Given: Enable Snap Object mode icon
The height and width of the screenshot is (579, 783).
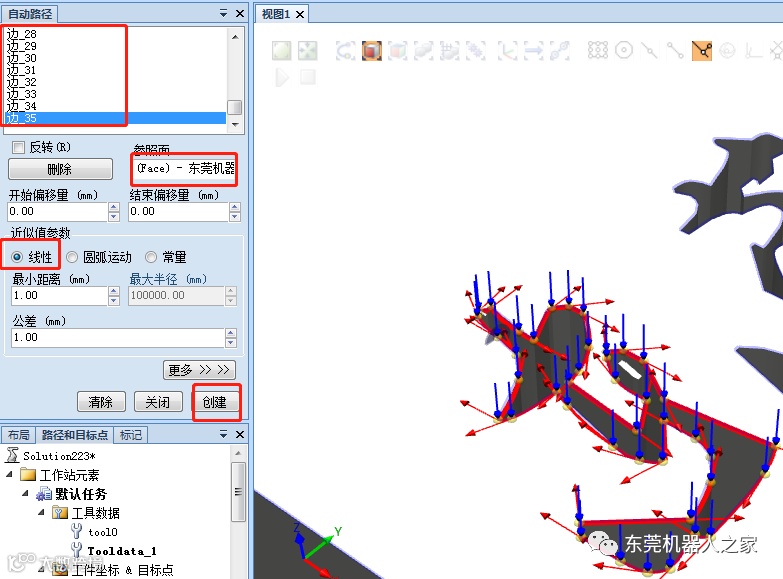Looking at the screenshot, I should point(598,50).
